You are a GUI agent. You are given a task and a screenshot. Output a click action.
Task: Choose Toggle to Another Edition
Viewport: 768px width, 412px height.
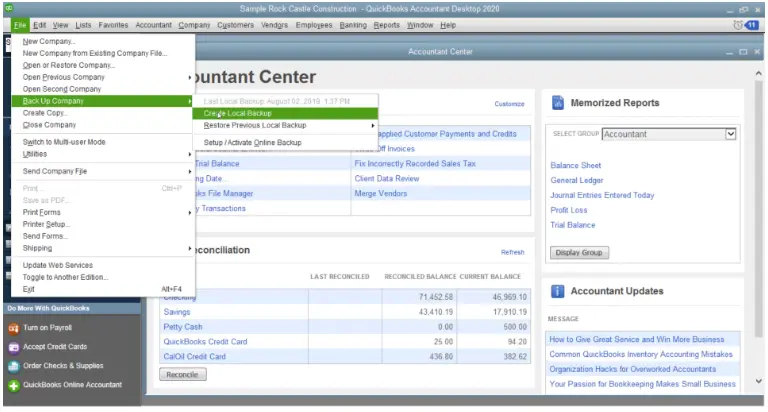coord(65,277)
